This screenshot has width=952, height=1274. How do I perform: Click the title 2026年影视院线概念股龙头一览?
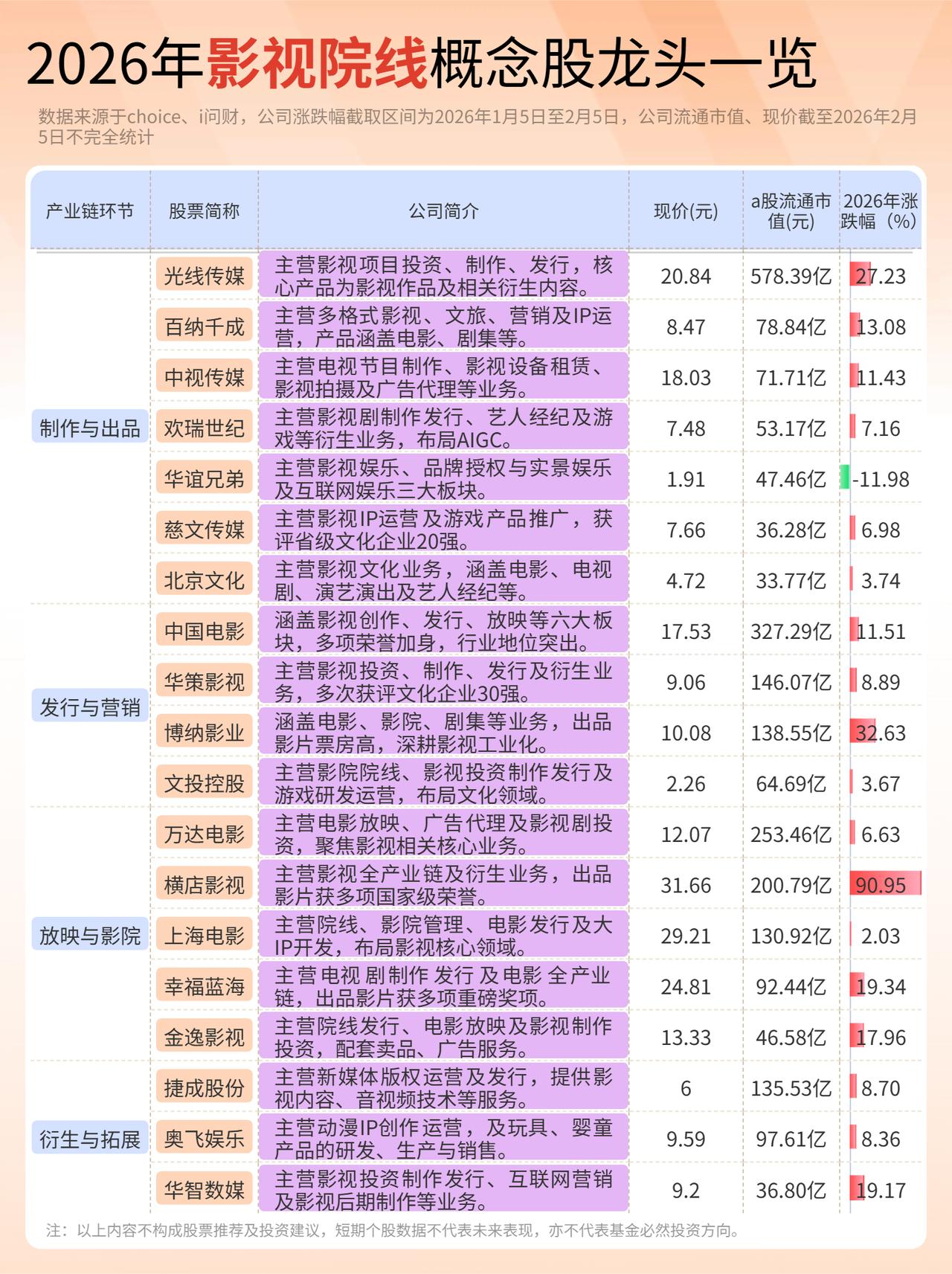tap(422, 63)
